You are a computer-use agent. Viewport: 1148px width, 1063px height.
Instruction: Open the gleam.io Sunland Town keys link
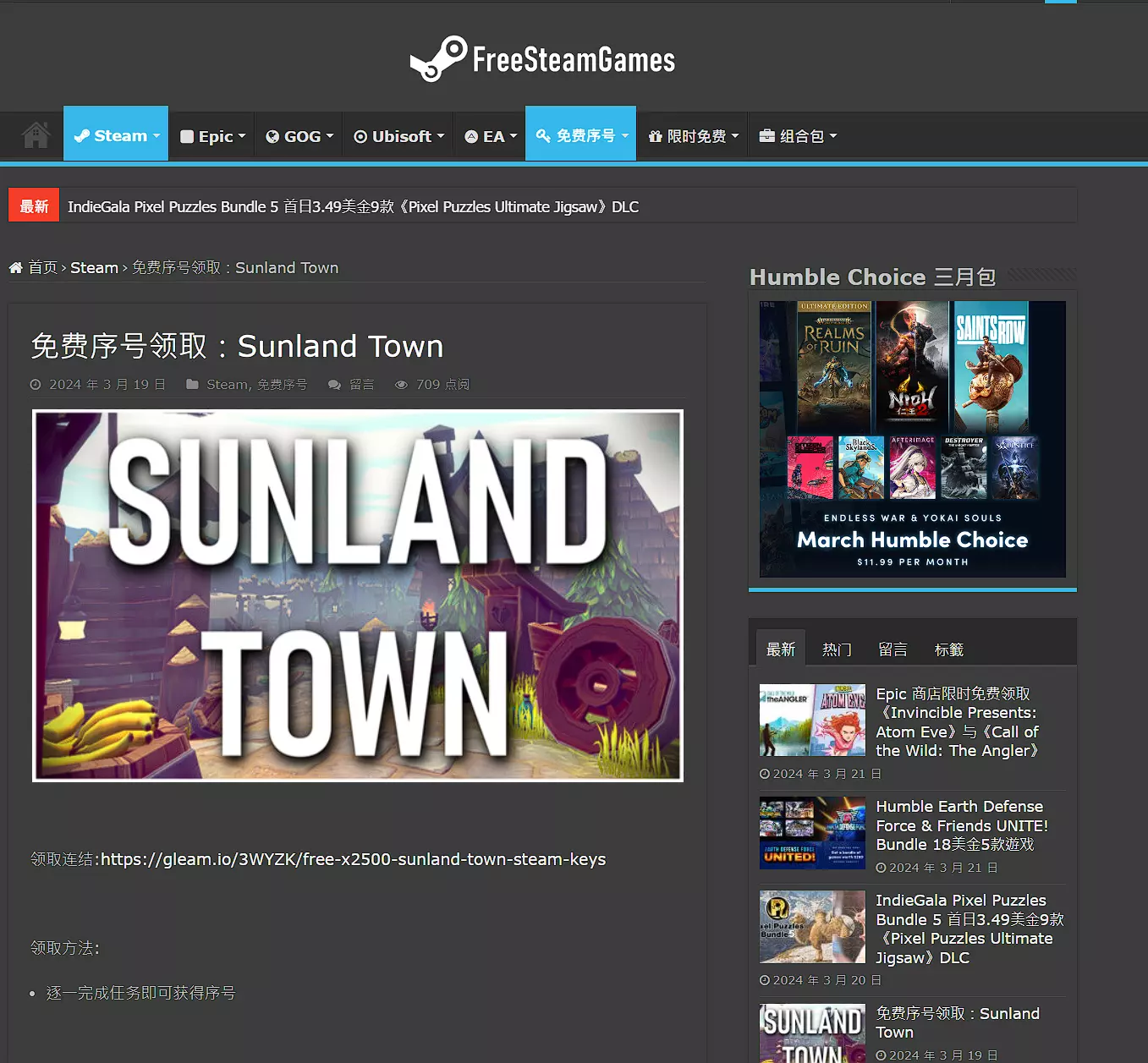tap(353, 859)
